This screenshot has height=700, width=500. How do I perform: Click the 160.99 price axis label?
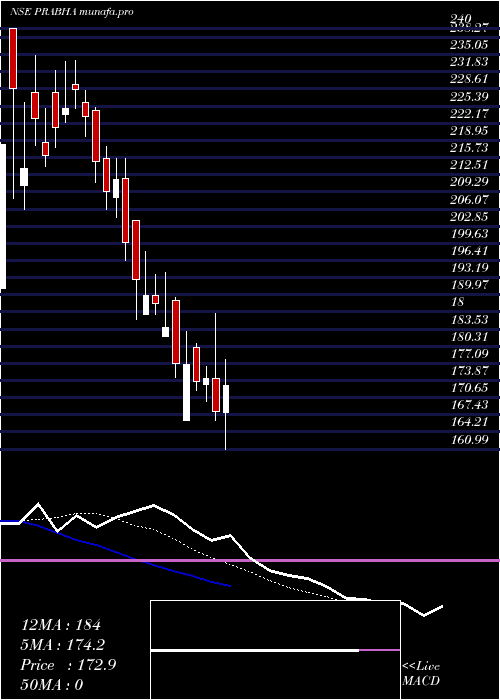469,439
